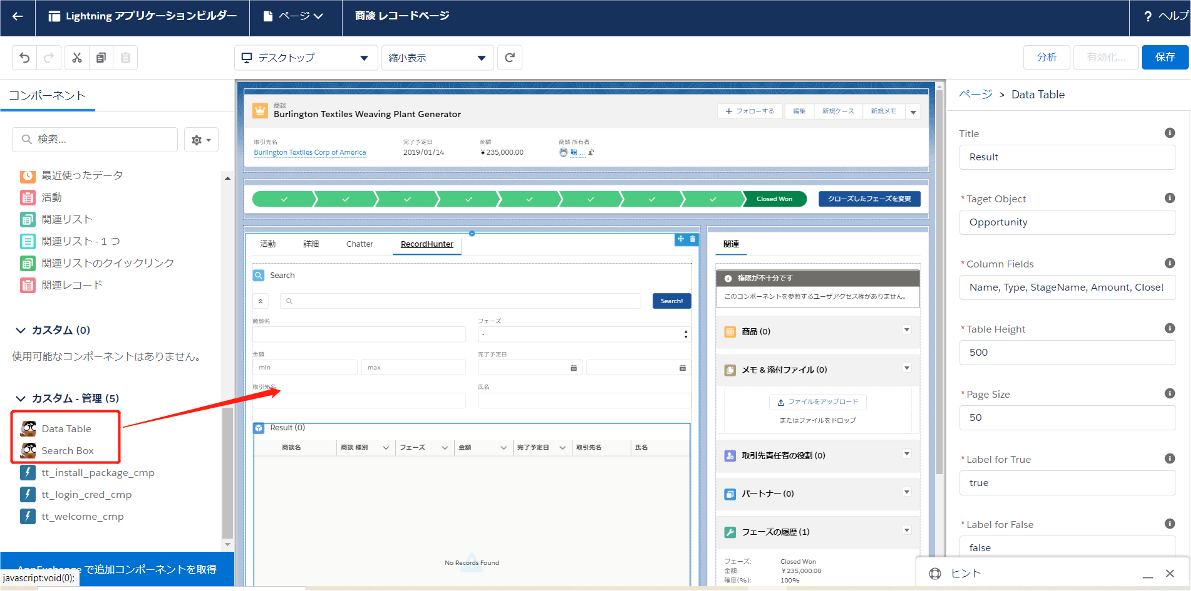Click the move handle on the selected component
This screenshot has width=1191, height=591.
tap(681, 239)
